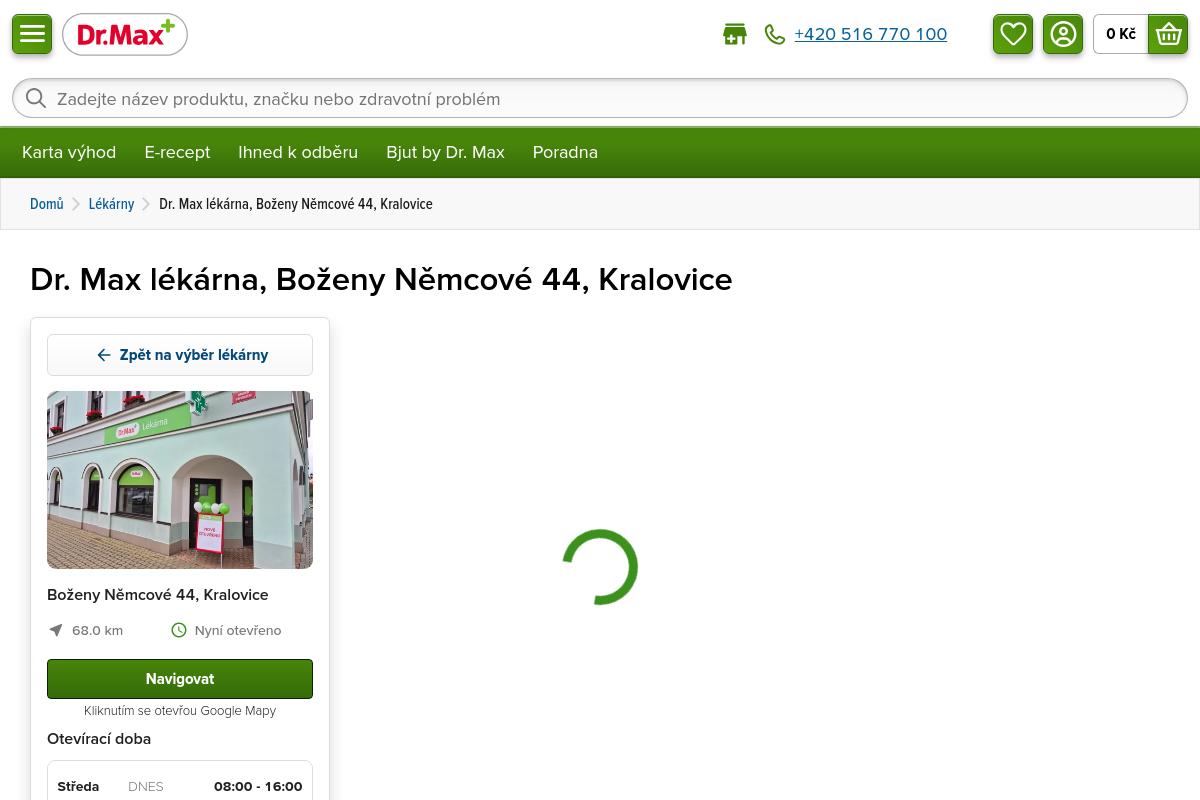The image size is (1200, 800).
Task: Click the navigation arrow distance icon
Action: [x=56, y=630]
